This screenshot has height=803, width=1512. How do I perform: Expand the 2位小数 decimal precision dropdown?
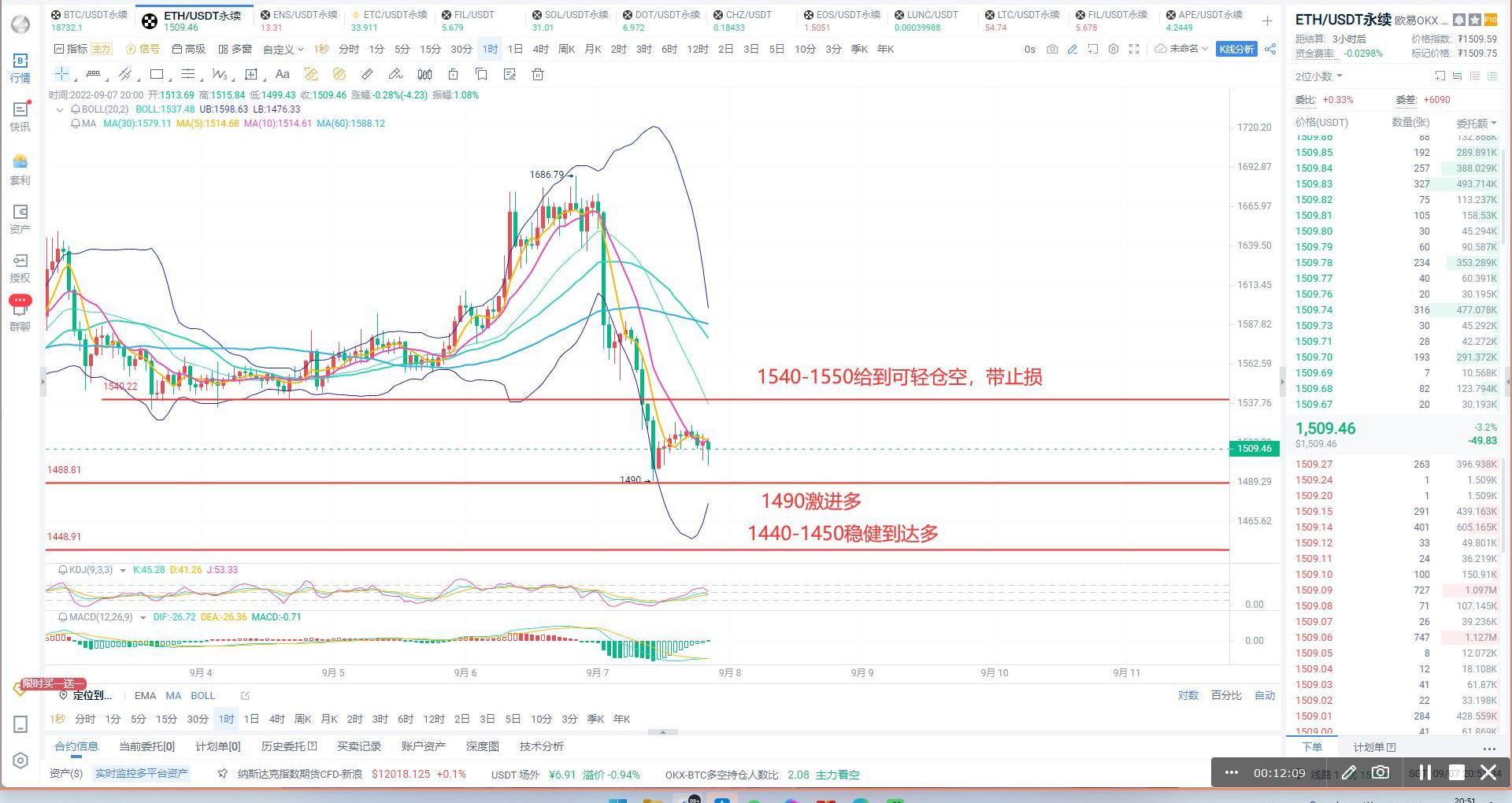pos(1318,76)
